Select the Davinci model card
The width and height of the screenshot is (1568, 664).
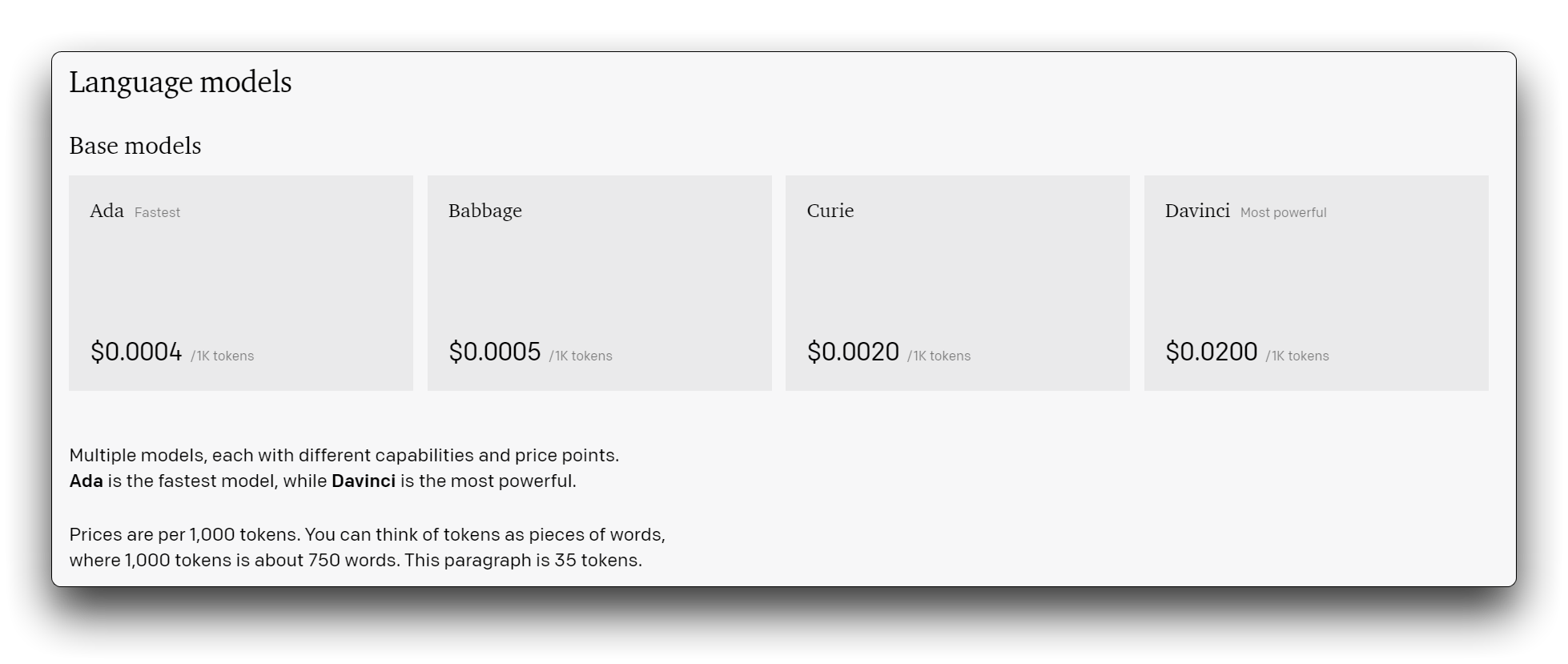click(1317, 283)
